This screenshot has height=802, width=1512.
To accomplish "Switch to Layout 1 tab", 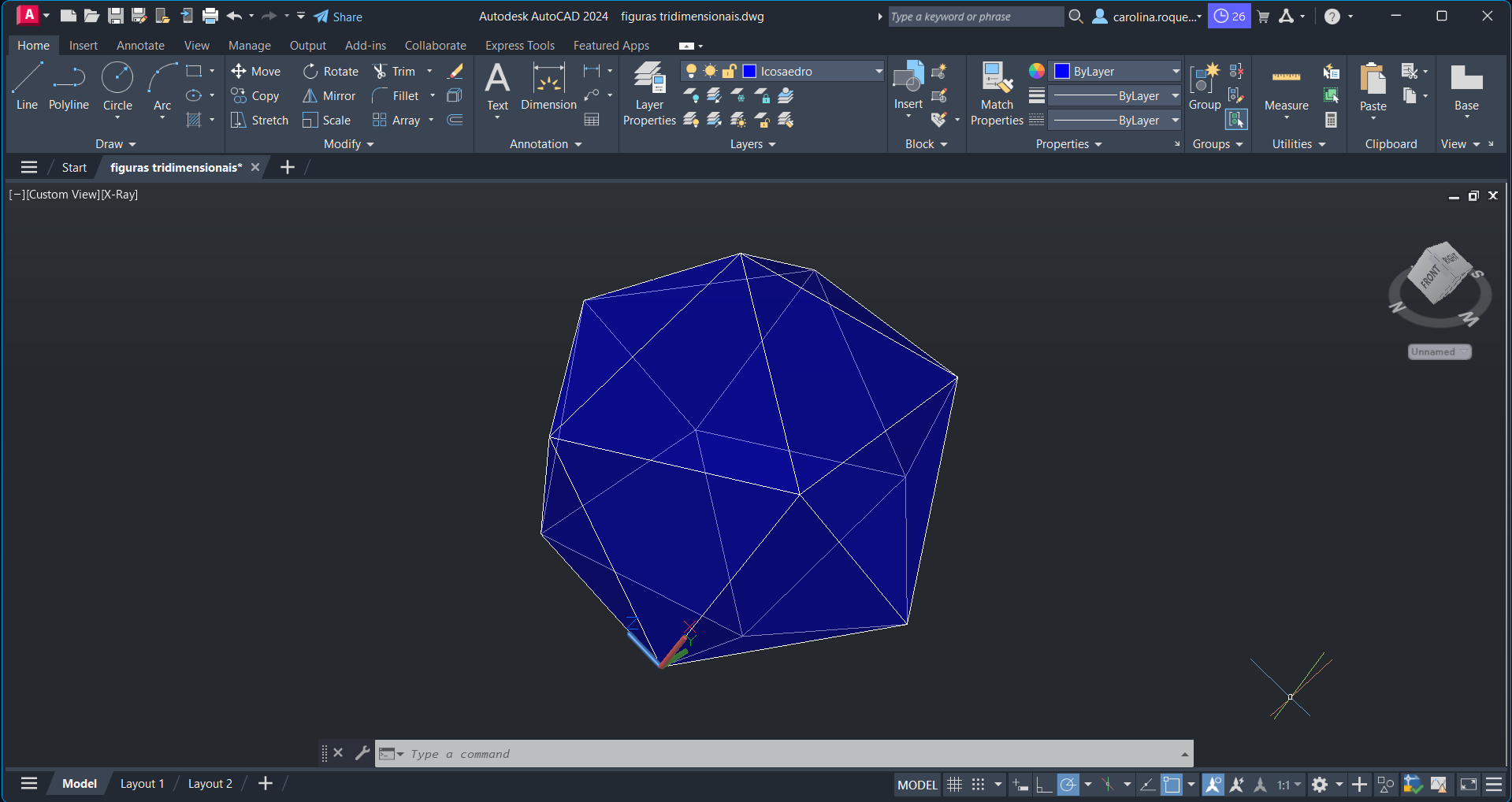I will point(142,784).
